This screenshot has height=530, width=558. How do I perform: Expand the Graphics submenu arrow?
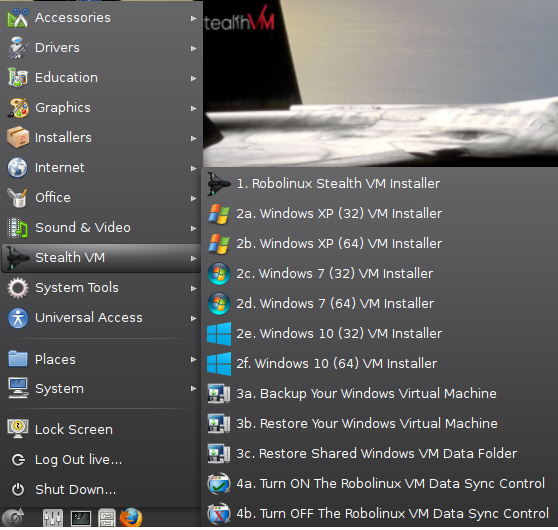tap(193, 108)
